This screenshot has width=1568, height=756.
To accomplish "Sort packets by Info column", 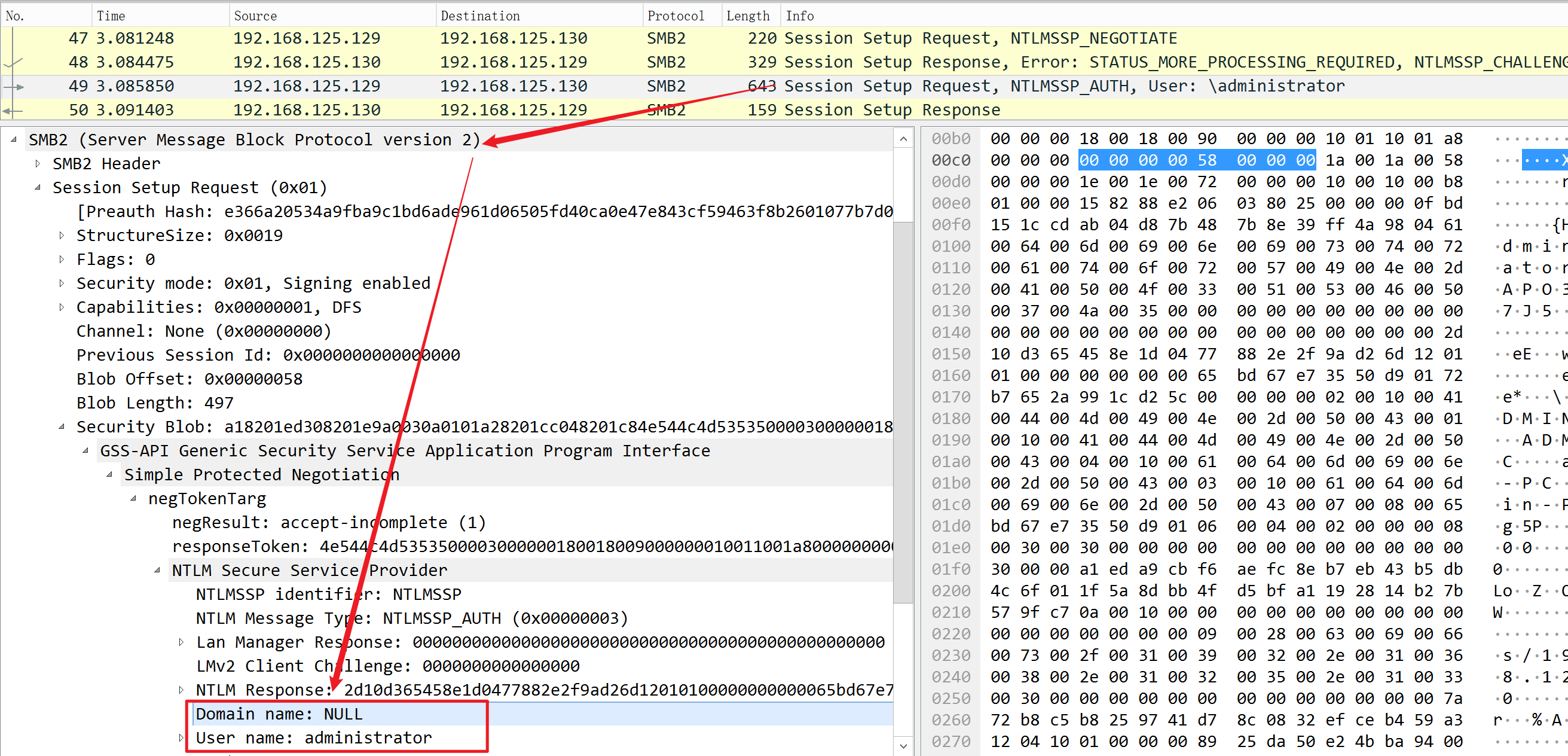I will [x=1175, y=15].
